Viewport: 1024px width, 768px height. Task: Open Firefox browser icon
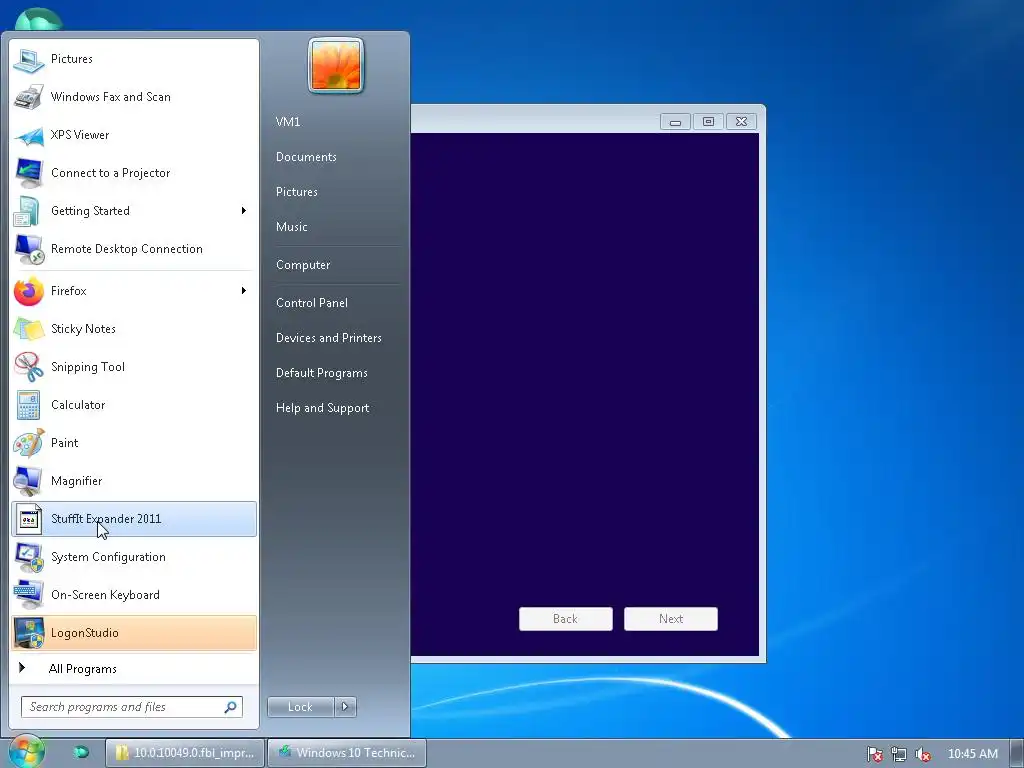point(29,291)
